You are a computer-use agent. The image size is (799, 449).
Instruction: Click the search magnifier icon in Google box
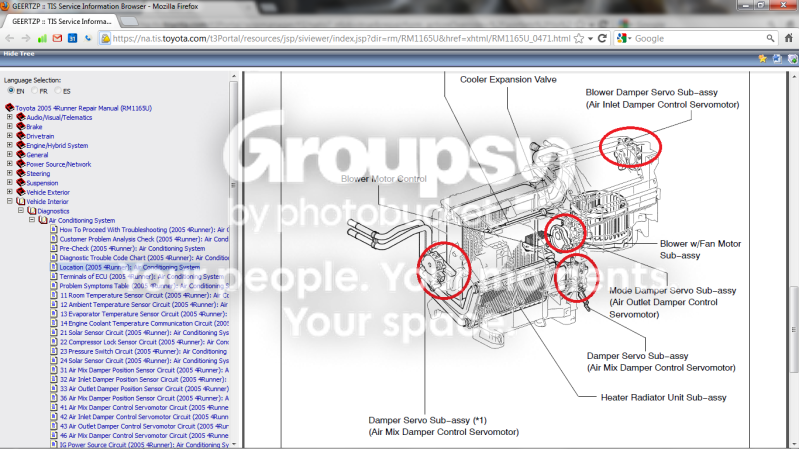(770, 39)
